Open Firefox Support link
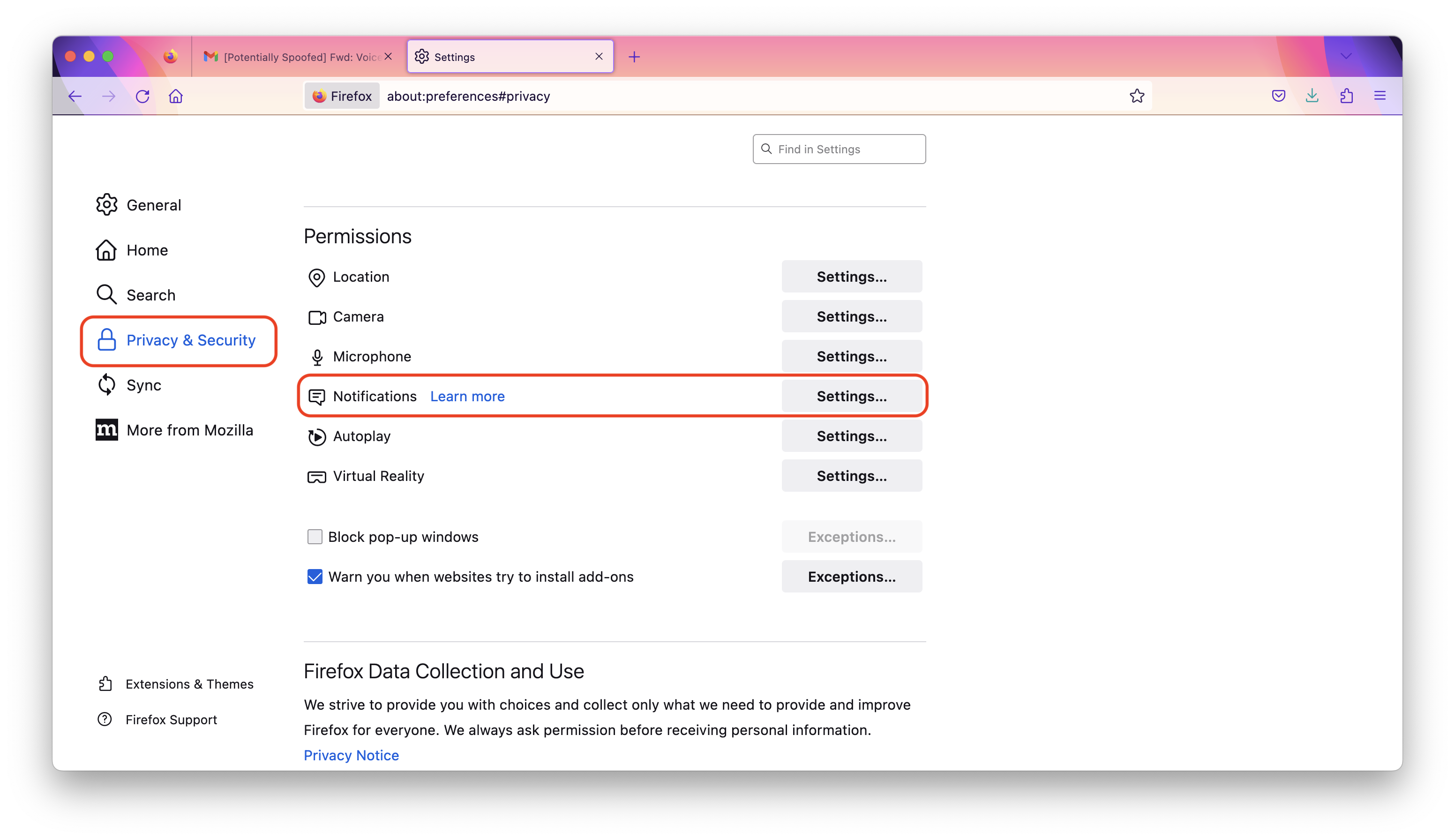 (x=157, y=720)
